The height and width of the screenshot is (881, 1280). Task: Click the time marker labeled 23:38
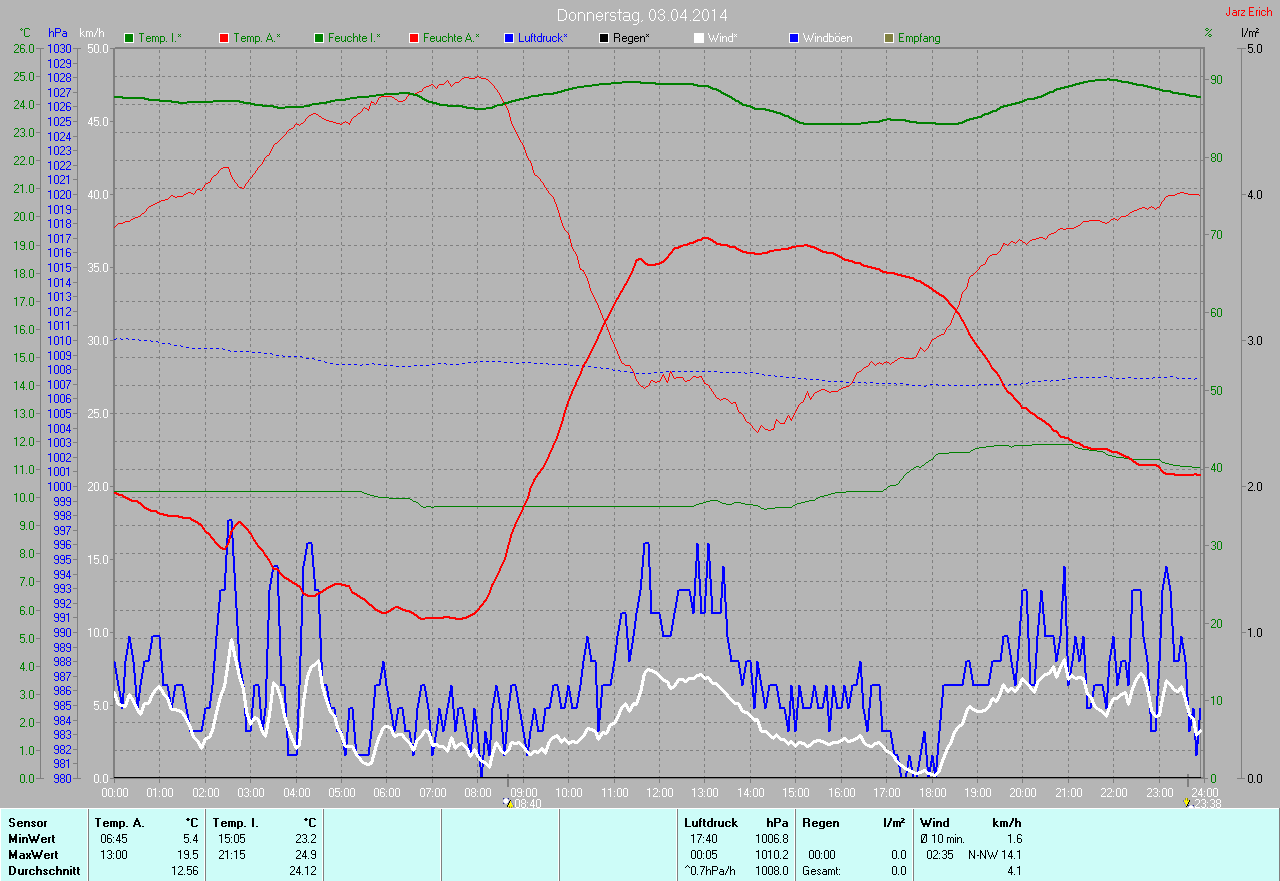1201,802
